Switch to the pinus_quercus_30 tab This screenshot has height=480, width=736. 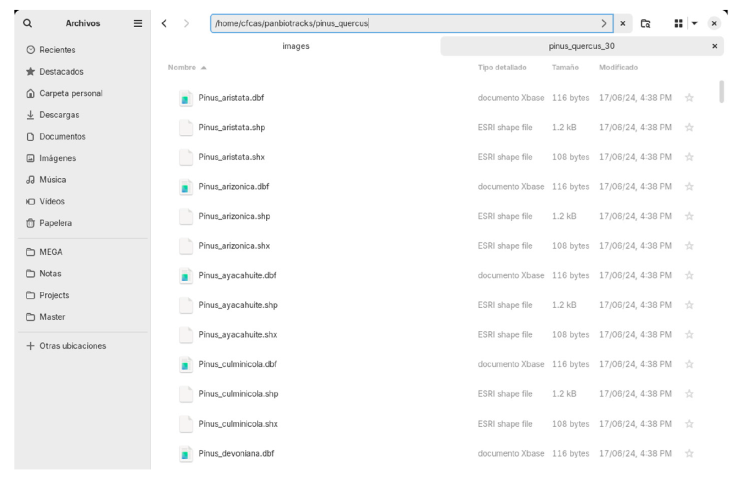pyautogui.click(x=580, y=46)
